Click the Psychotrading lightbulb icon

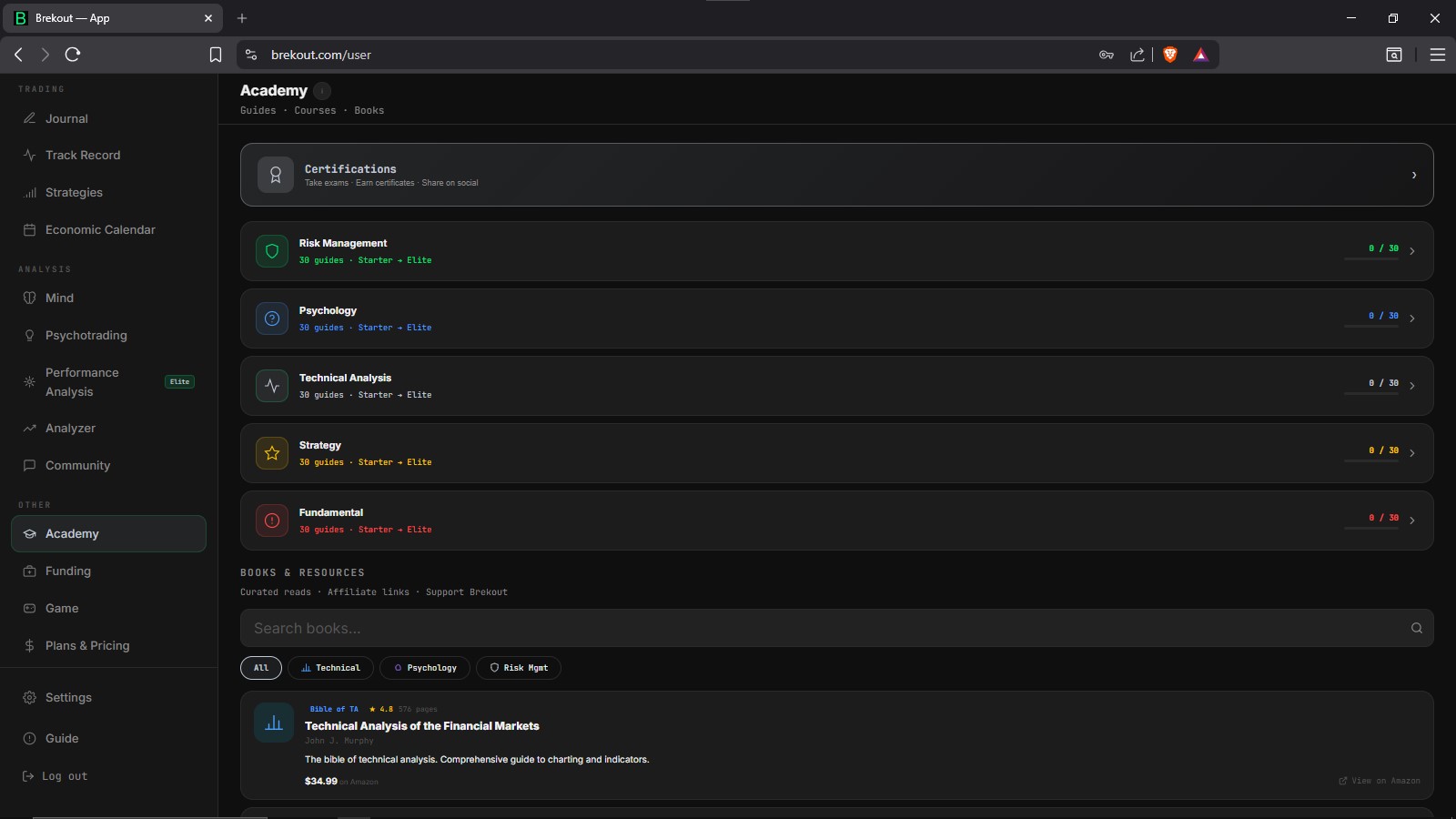click(29, 335)
